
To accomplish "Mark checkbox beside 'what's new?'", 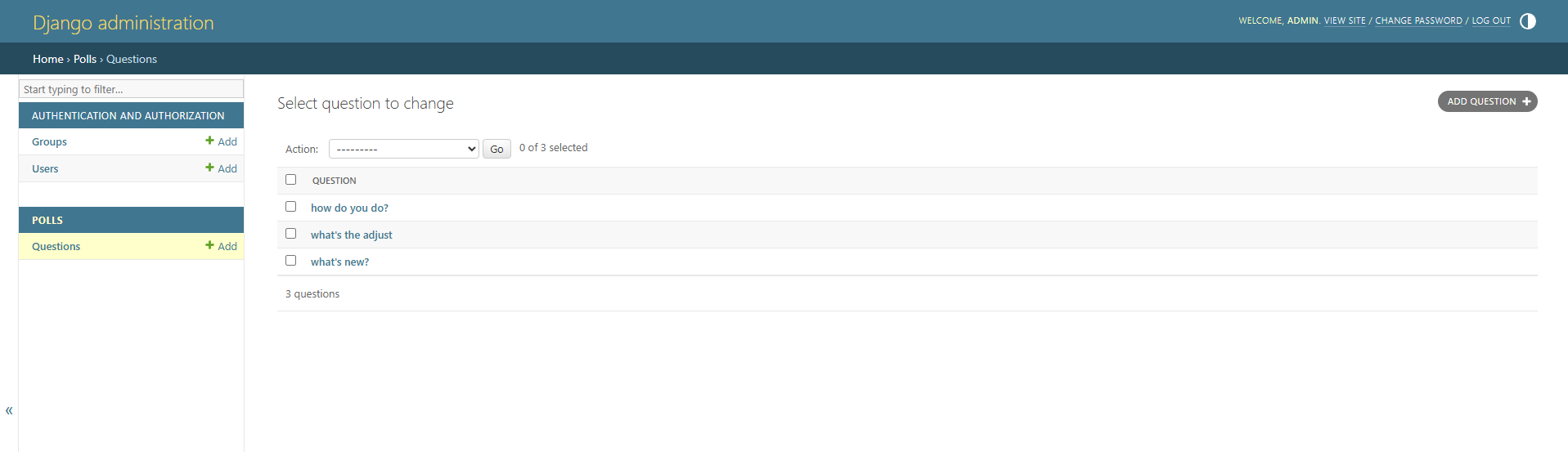I will pos(290,261).
